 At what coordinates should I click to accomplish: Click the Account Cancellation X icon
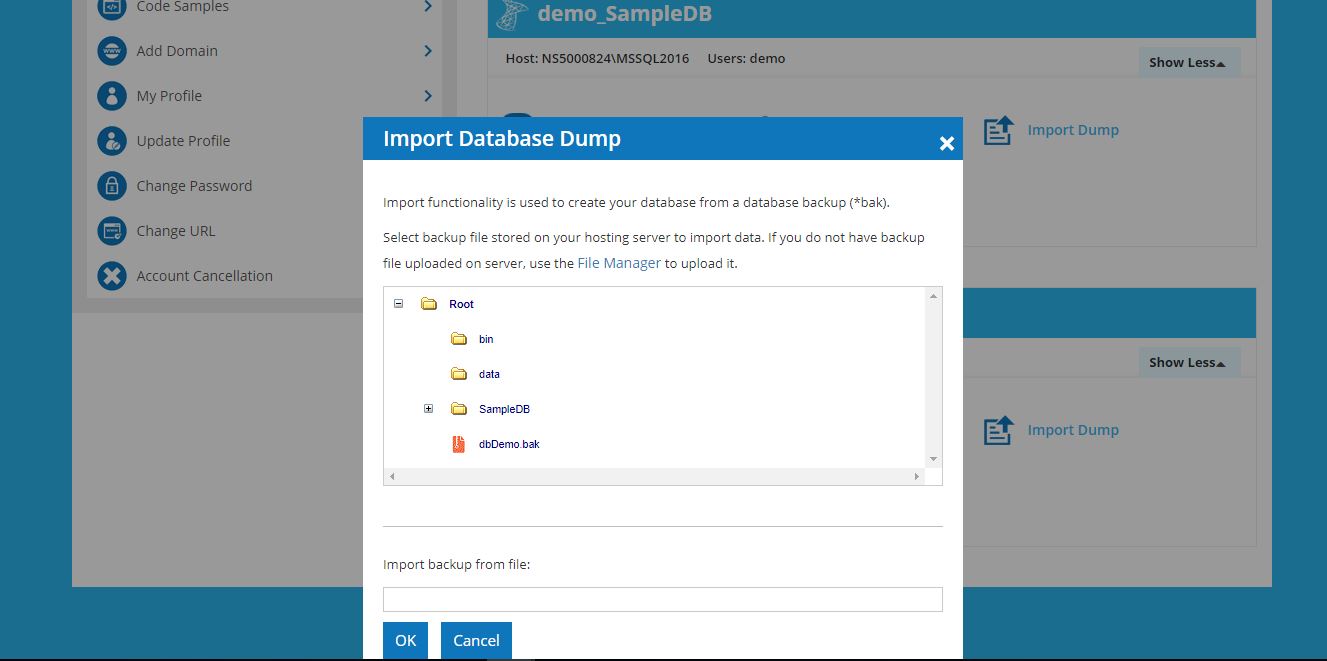coord(112,276)
